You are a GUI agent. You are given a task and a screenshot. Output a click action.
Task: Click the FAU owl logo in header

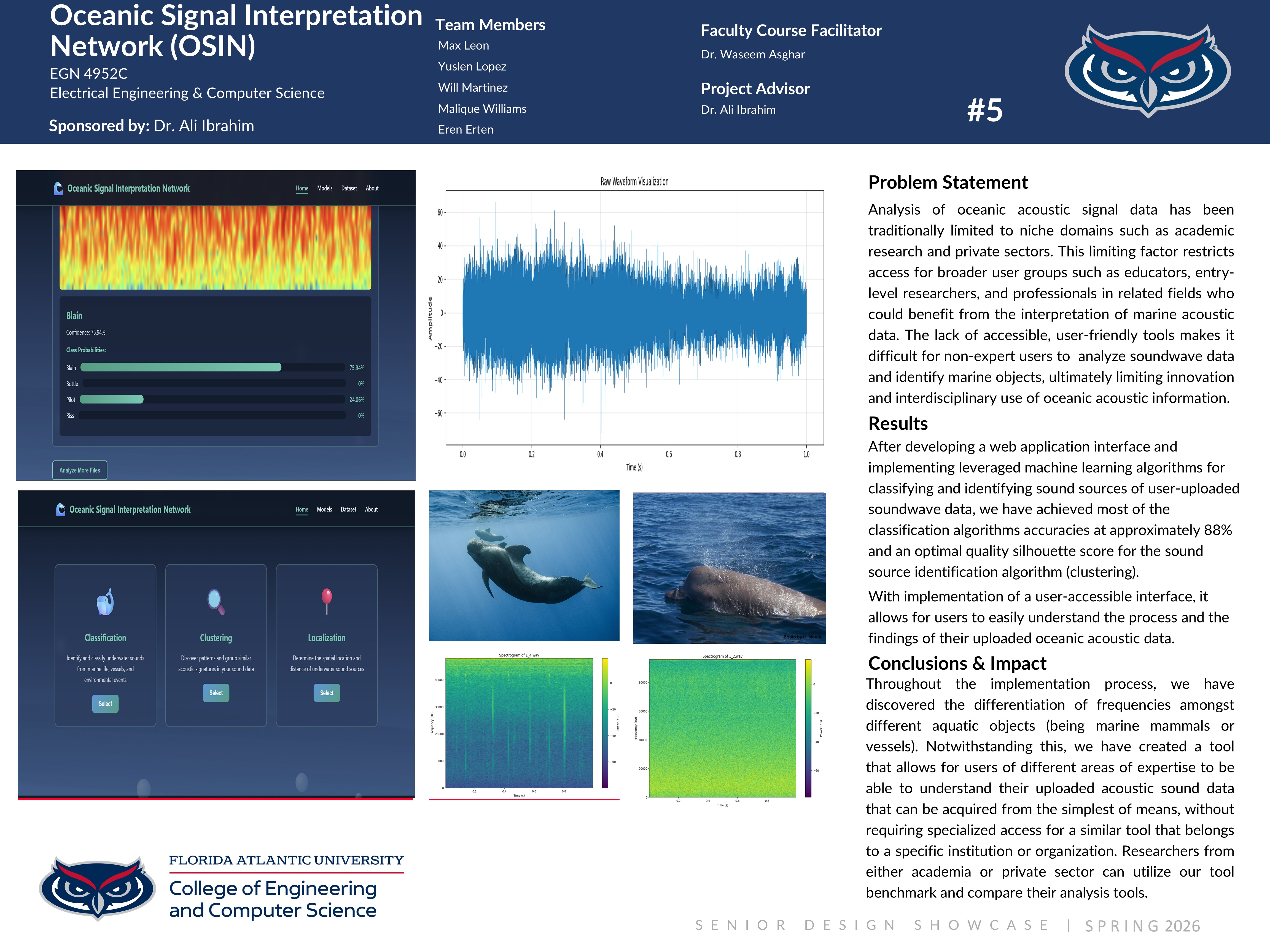tap(1147, 70)
